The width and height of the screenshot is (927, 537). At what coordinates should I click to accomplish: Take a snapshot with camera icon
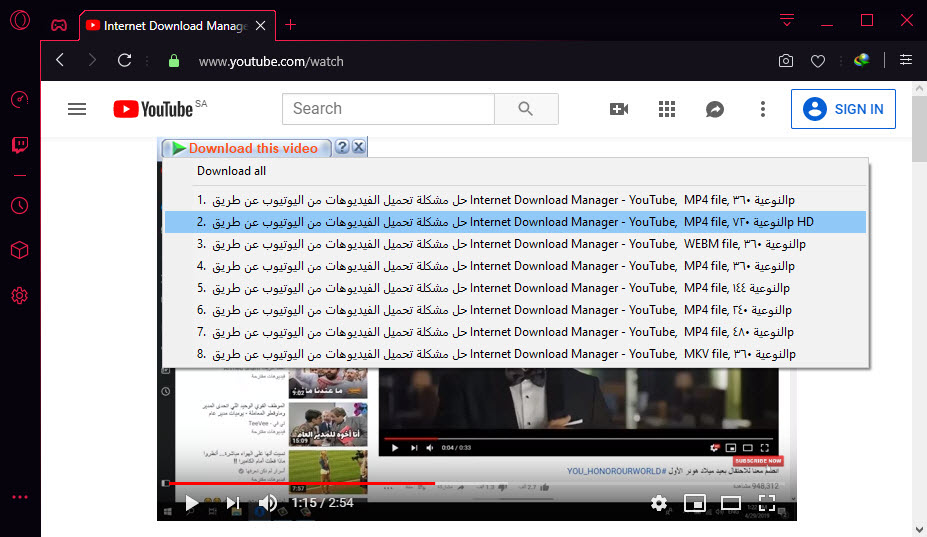(x=786, y=61)
